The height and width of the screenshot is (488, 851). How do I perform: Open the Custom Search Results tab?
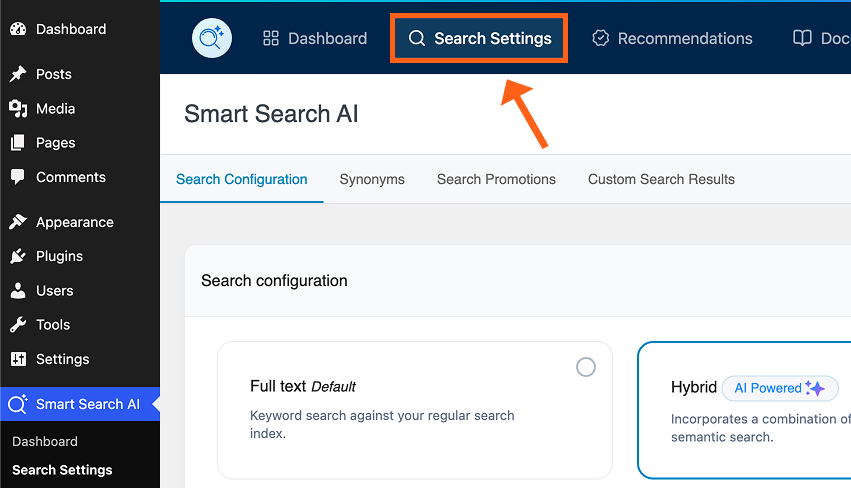661,179
